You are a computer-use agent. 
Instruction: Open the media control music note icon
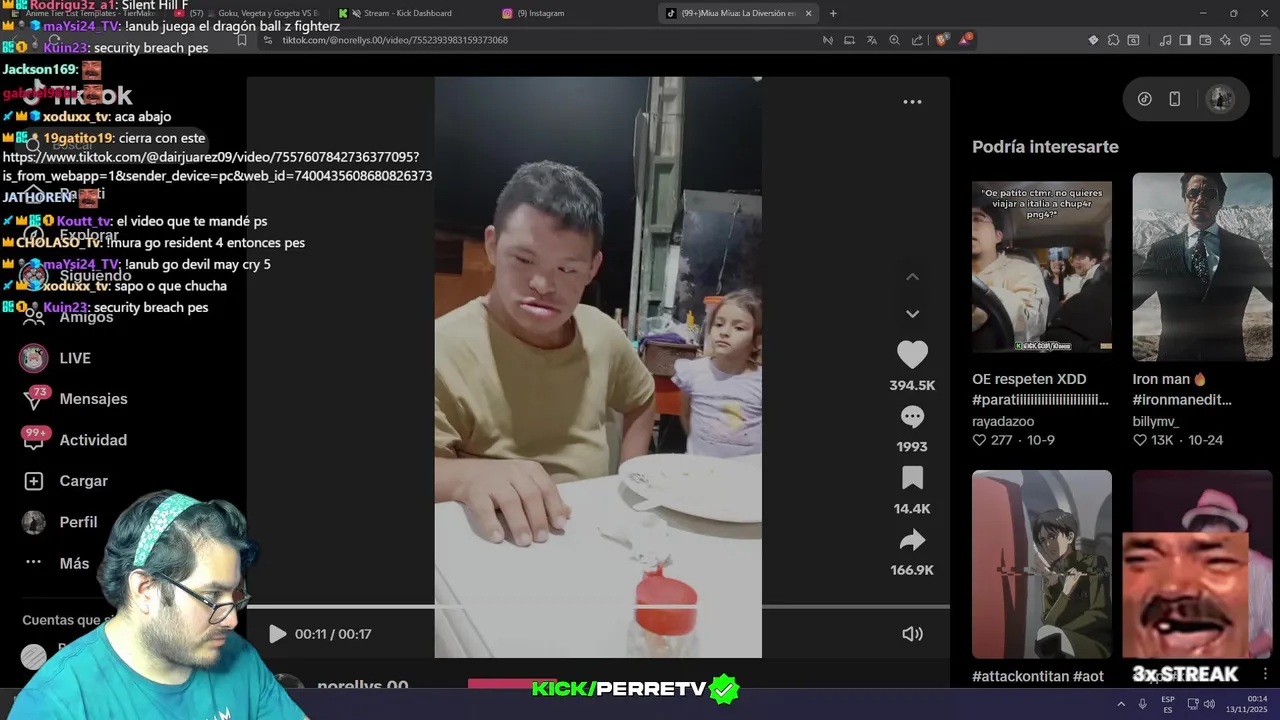coord(1165,40)
